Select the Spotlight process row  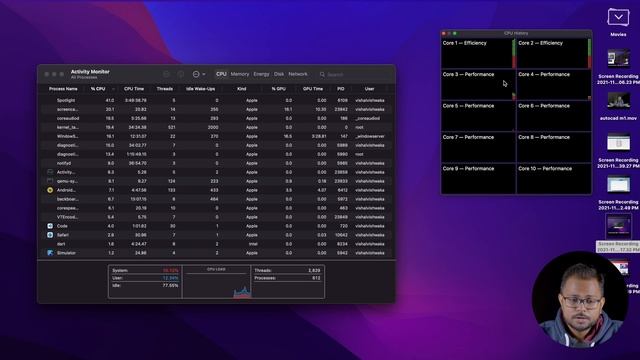point(216,100)
